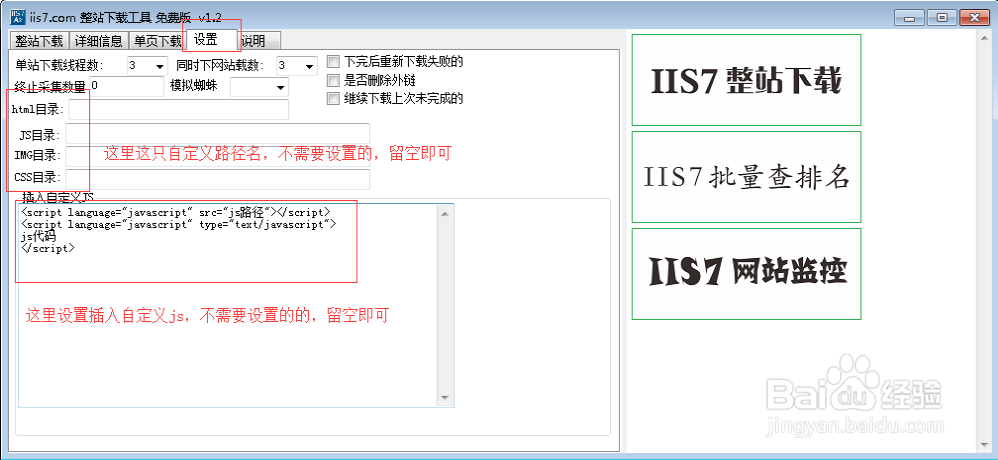
Task: Expand the 单站下载线程数 dropdown
Action: (x=159, y=66)
